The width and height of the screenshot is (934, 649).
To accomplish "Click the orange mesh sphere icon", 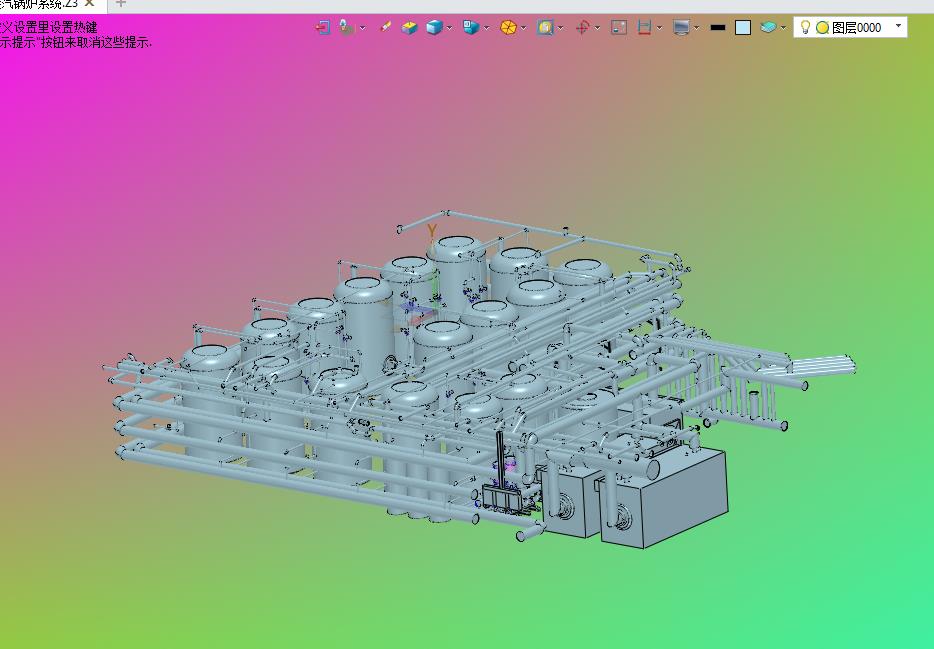I will point(508,27).
